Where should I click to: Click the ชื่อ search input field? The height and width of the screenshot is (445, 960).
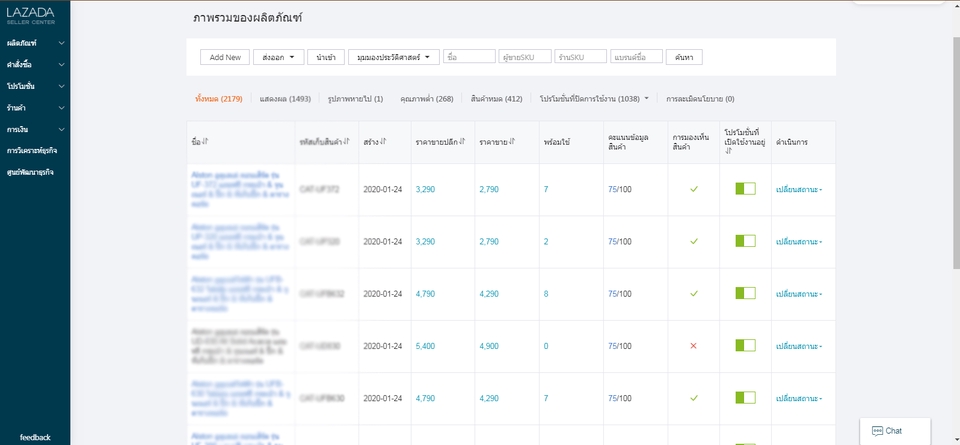pyautogui.click(x=469, y=57)
